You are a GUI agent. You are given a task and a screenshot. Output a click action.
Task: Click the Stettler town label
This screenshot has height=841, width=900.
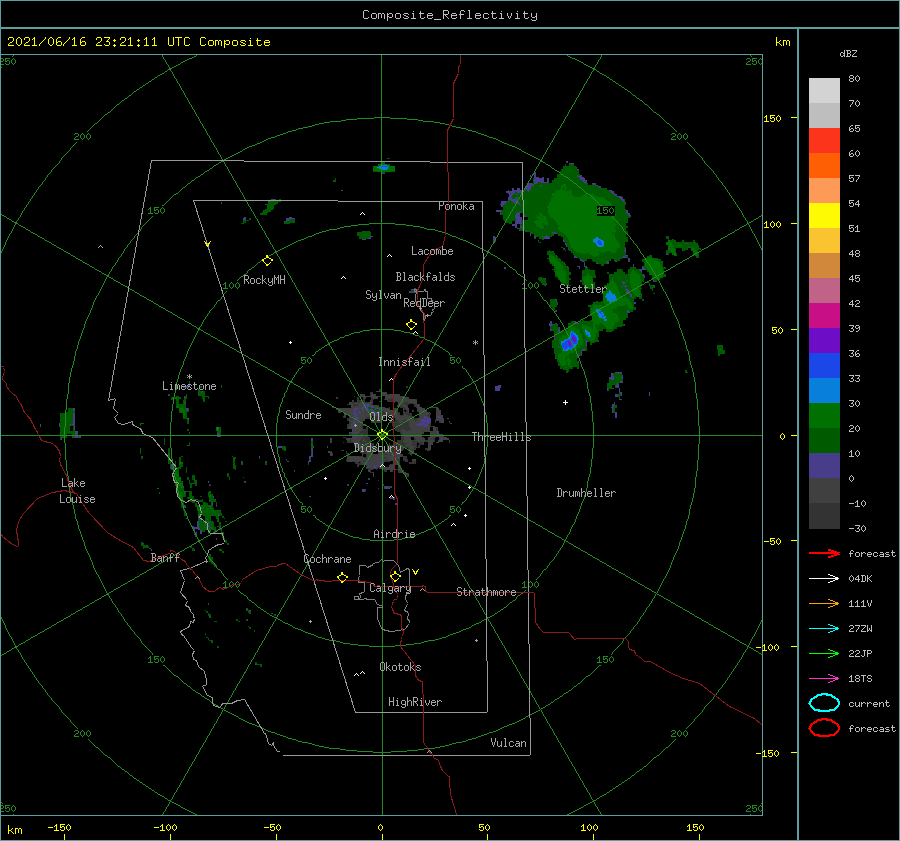[583, 289]
